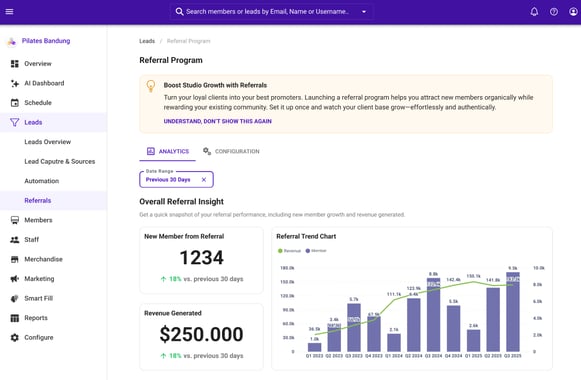
Task: Click the Pilates Bandung studio logo
Action: point(12,41)
